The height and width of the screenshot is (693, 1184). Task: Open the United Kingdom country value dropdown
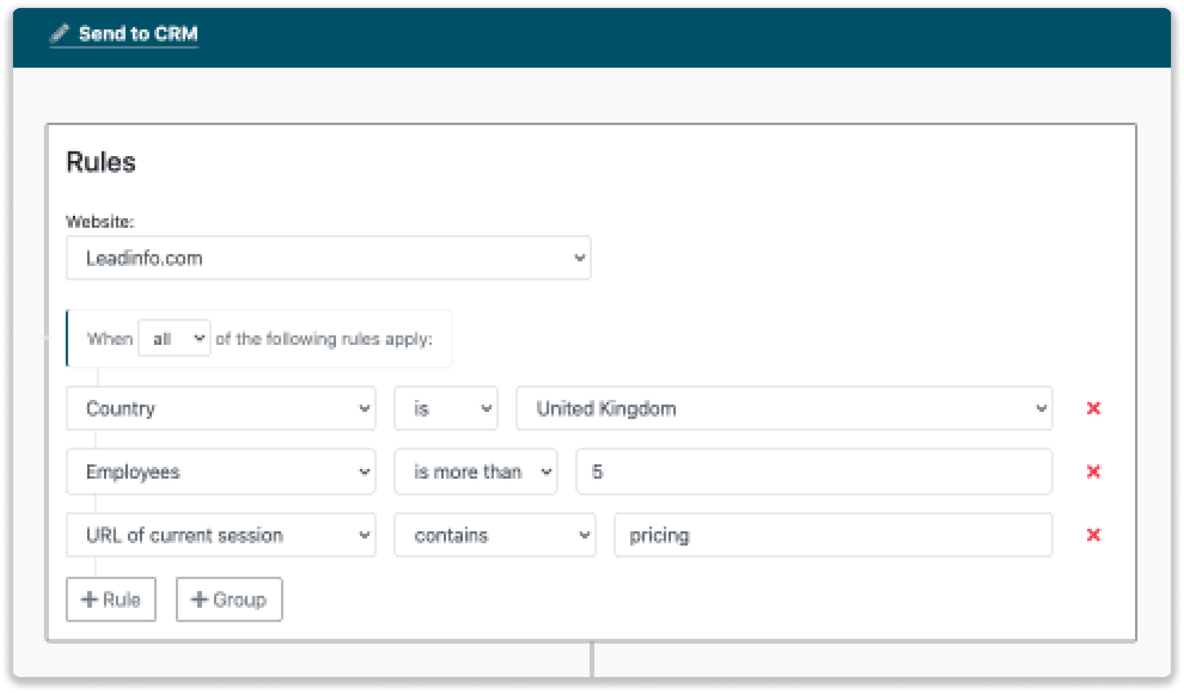(785, 408)
